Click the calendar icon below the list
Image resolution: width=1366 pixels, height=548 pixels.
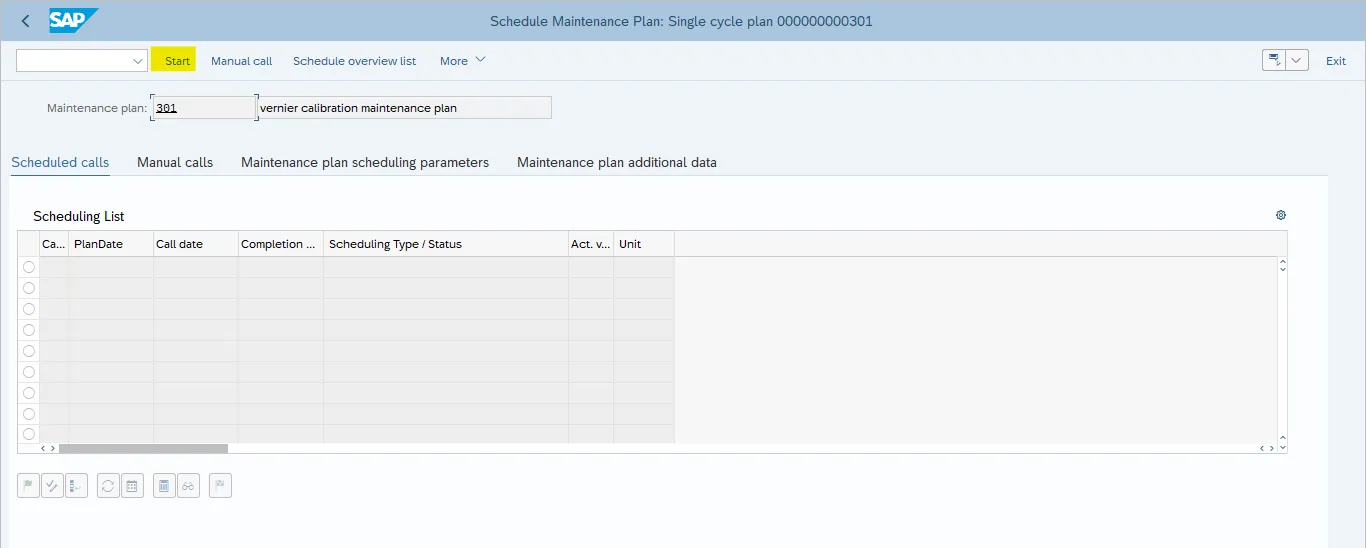click(x=132, y=486)
